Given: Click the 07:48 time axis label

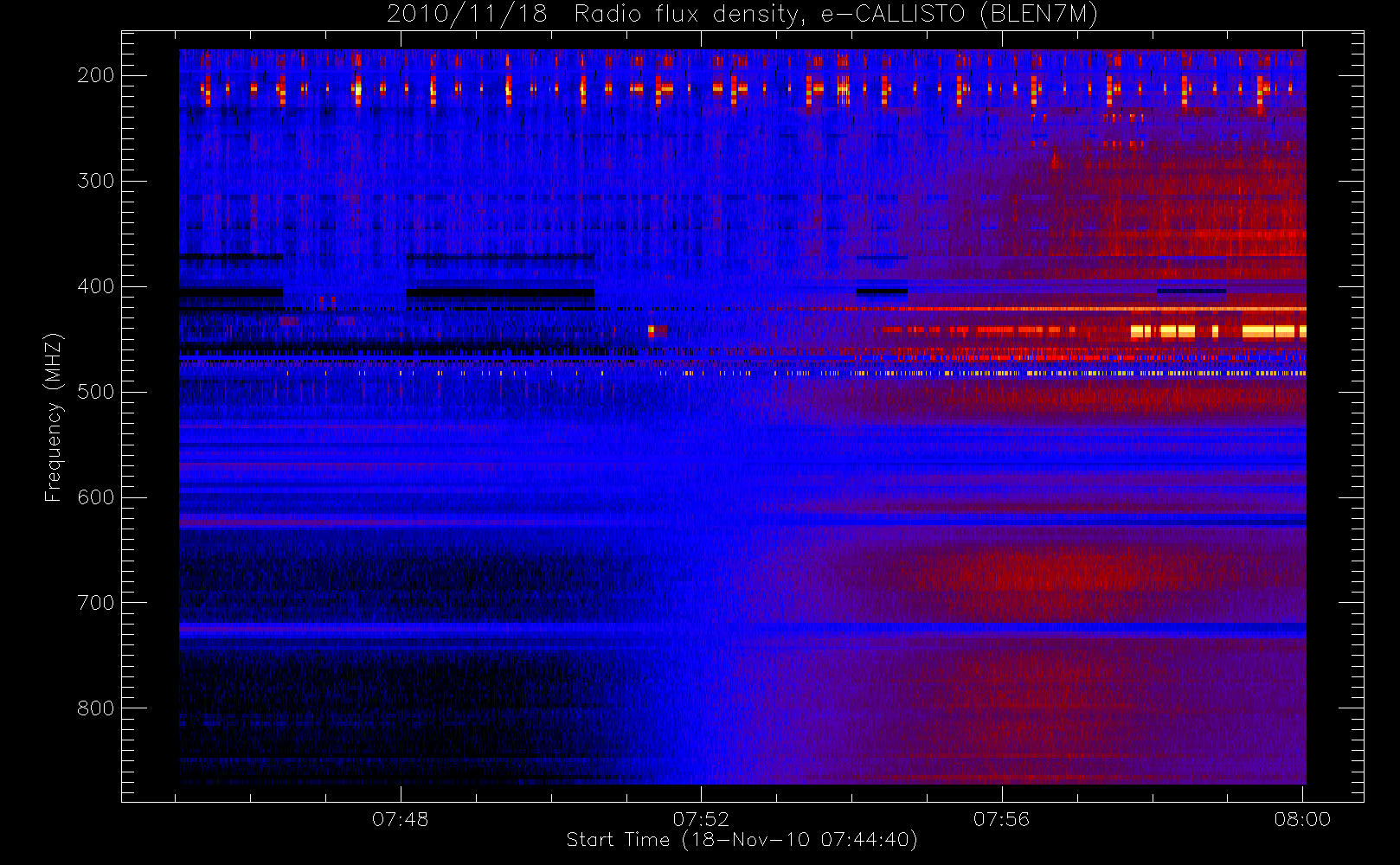Looking at the screenshot, I should pos(400,819).
